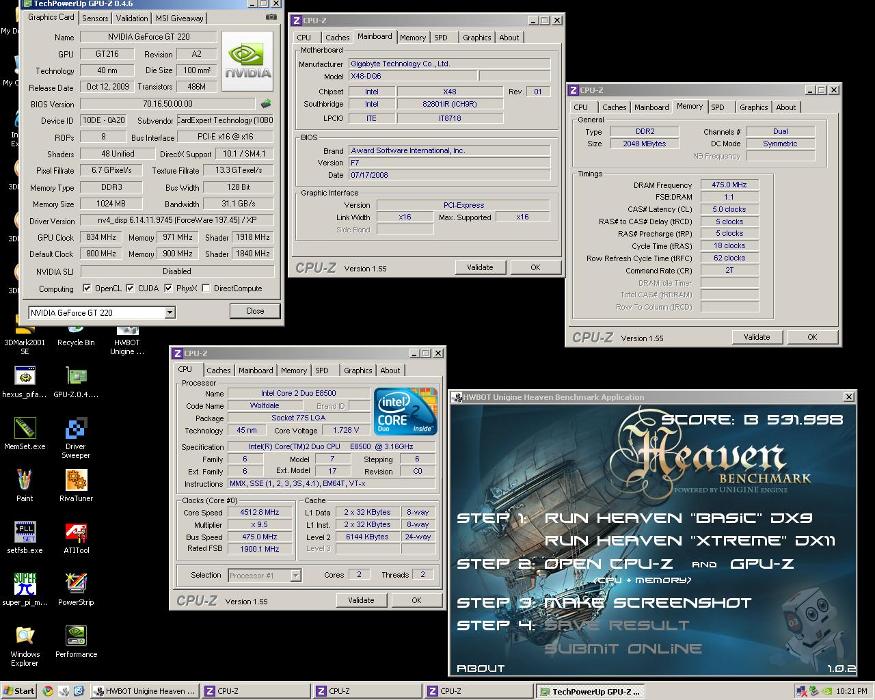875x700 pixels.
Task: Switch to the Sensors tab in GPU-Z
Action: pos(95,18)
